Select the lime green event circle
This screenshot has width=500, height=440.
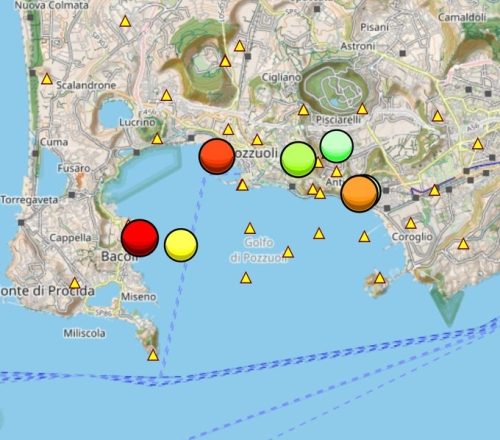click(x=298, y=159)
